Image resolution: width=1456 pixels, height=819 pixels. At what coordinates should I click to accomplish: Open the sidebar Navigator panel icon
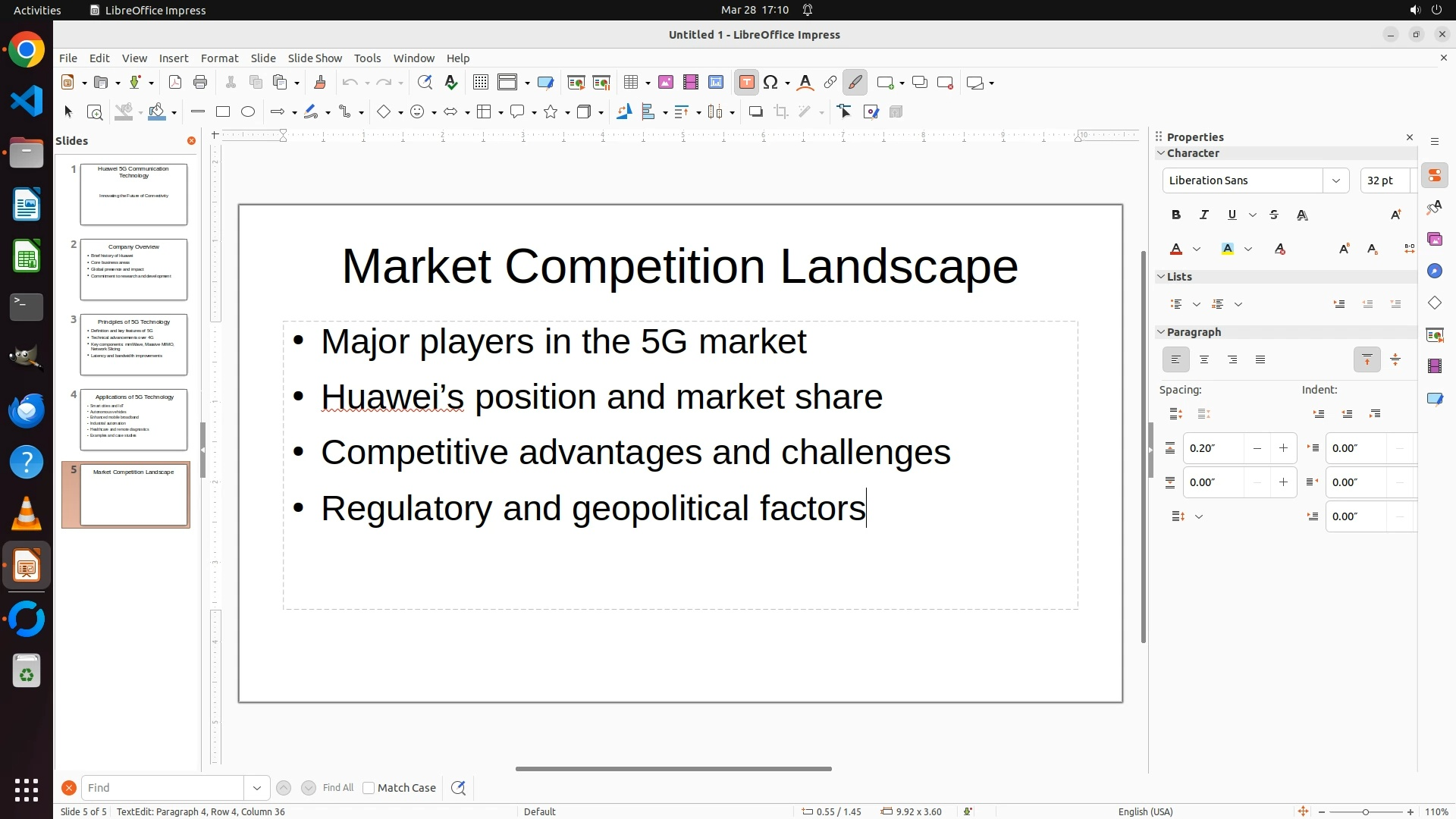point(1435,271)
